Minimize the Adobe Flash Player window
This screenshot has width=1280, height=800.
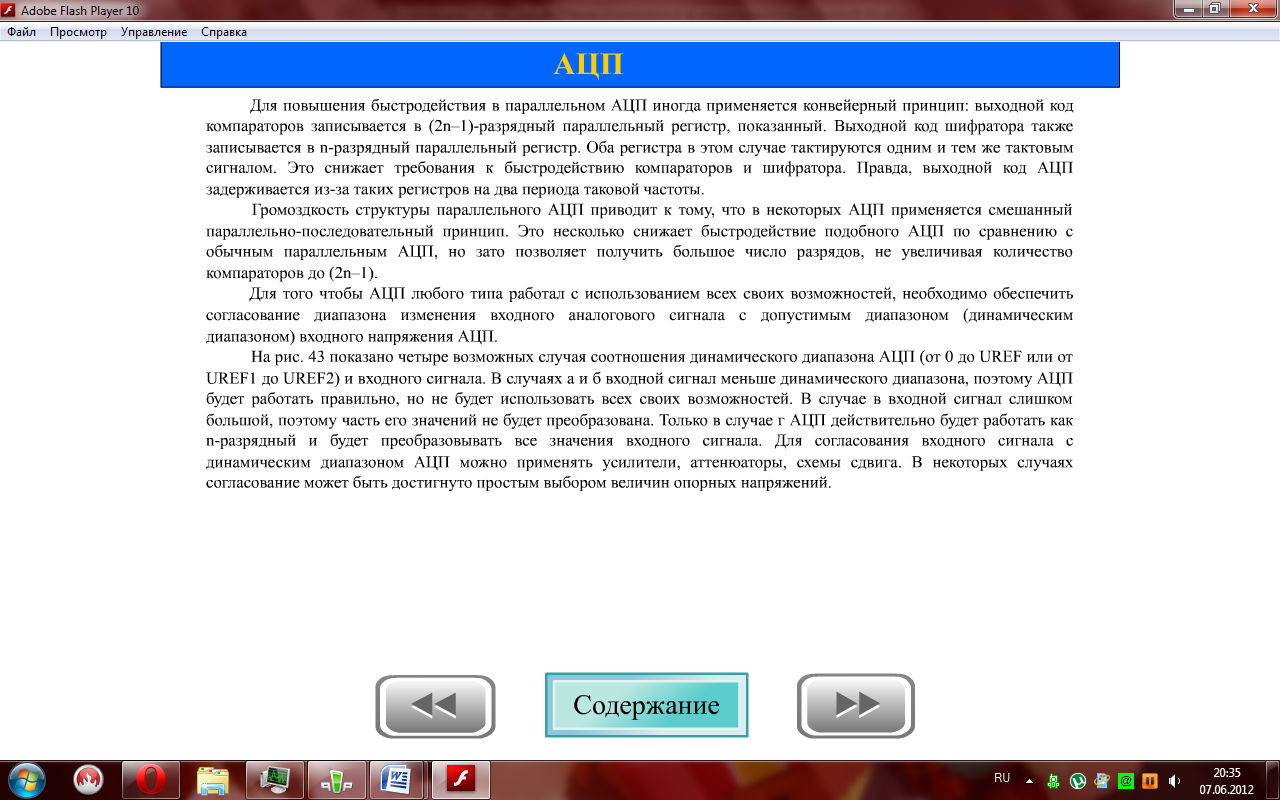point(1187,8)
